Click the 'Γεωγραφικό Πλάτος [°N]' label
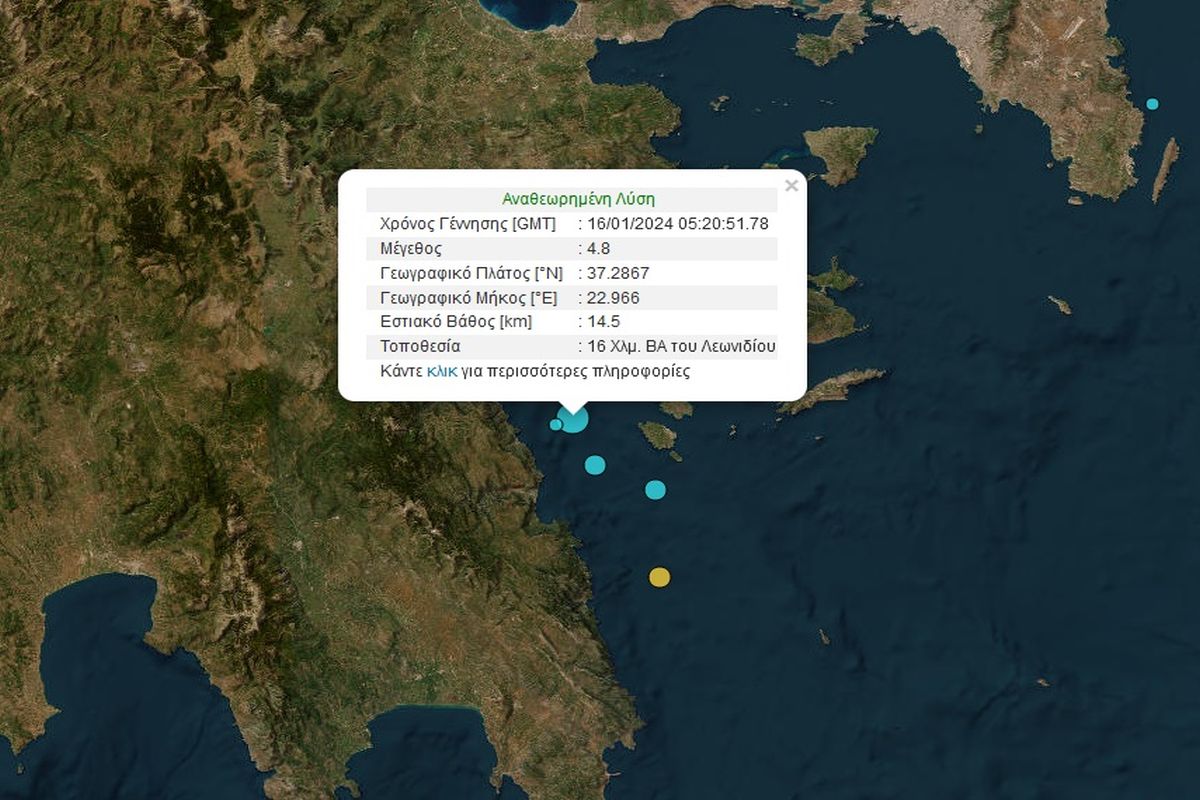Image resolution: width=1200 pixels, height=800 pixels. 471,273
